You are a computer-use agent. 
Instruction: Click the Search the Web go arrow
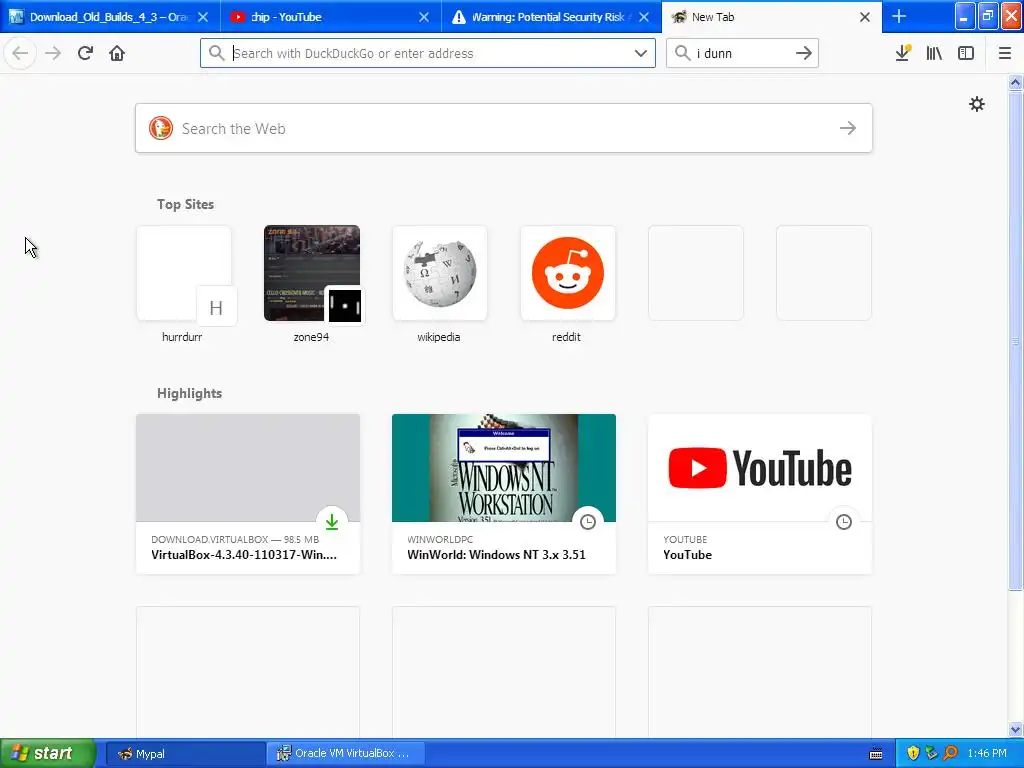[848, 128]
